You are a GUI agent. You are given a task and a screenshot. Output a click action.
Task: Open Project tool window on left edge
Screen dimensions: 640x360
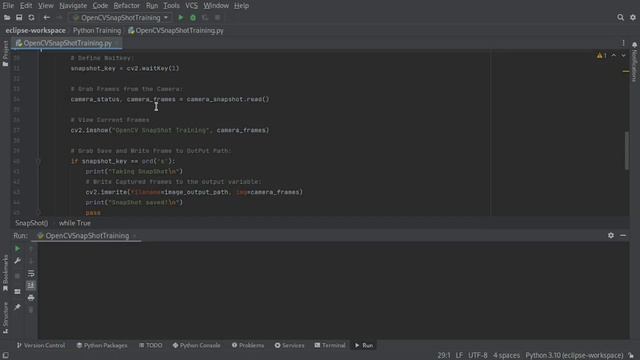[5, 53]
